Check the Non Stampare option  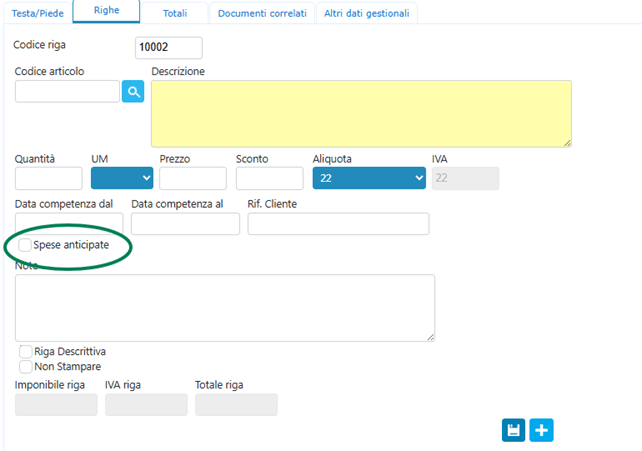26,366
